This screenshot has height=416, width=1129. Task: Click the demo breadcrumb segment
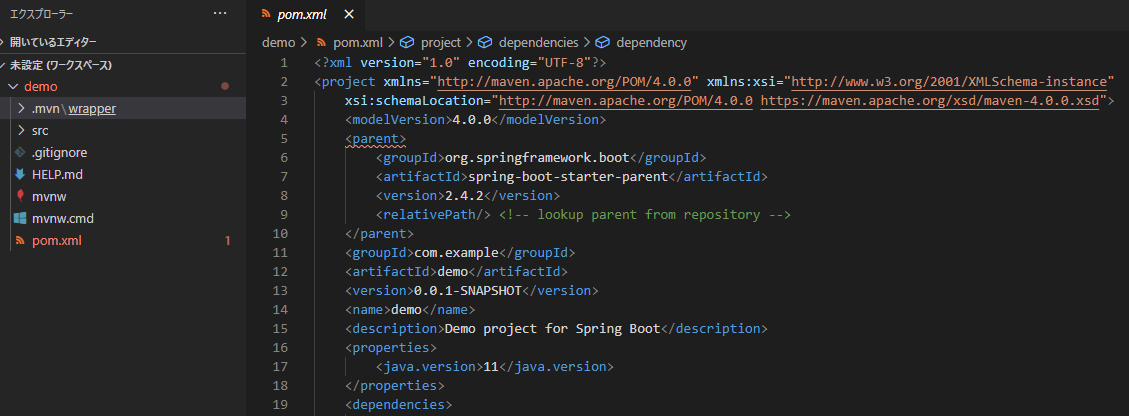tap(278, 43)
